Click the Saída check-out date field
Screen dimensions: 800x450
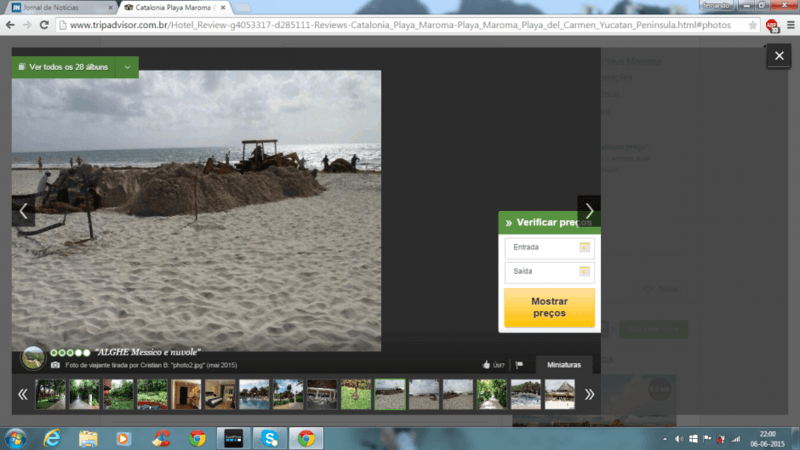(549, 271)
